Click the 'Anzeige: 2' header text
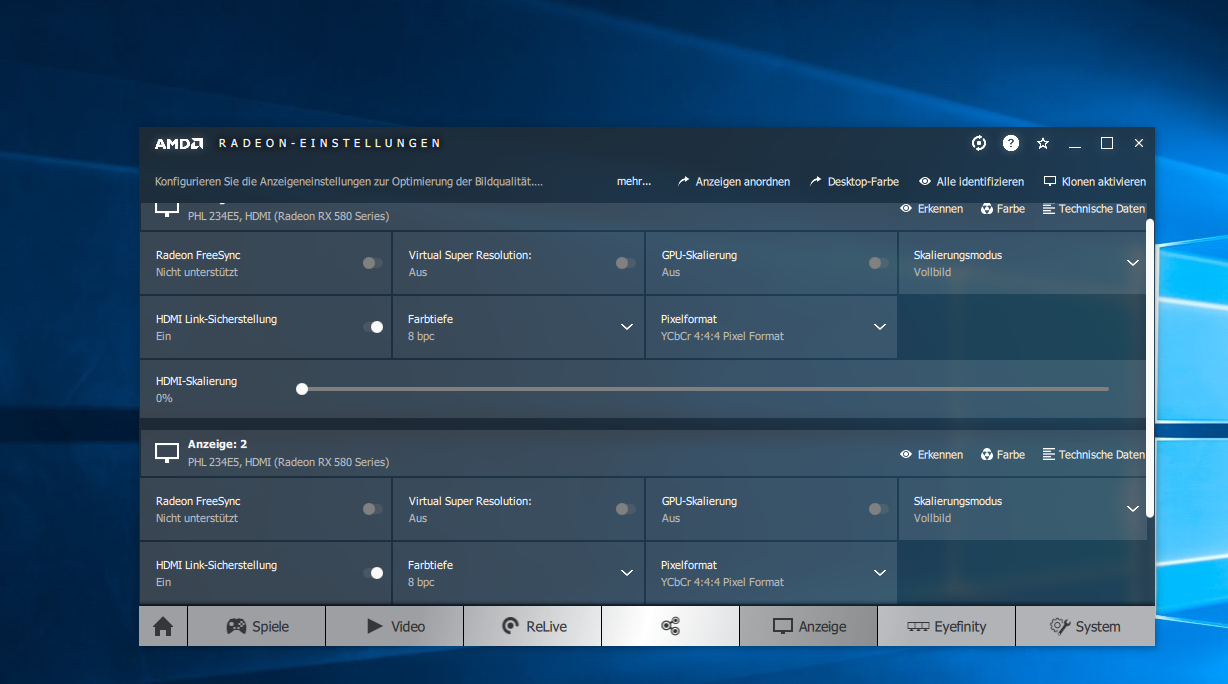The width and height of the screenshot is (1228, 684). click(x=216, y=444)
